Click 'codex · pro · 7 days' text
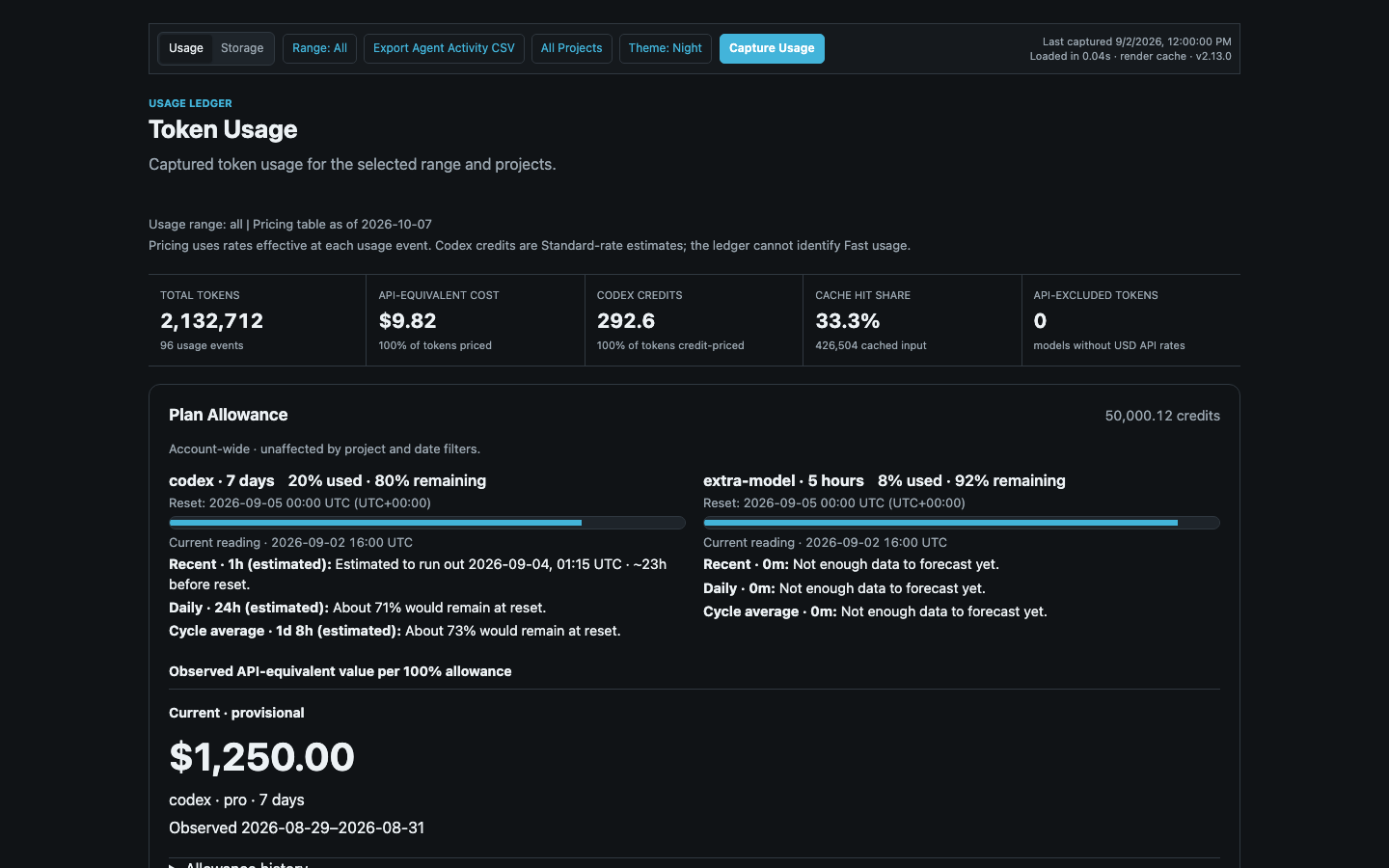The image size is (1389, 868). click(x=236, y=800)
